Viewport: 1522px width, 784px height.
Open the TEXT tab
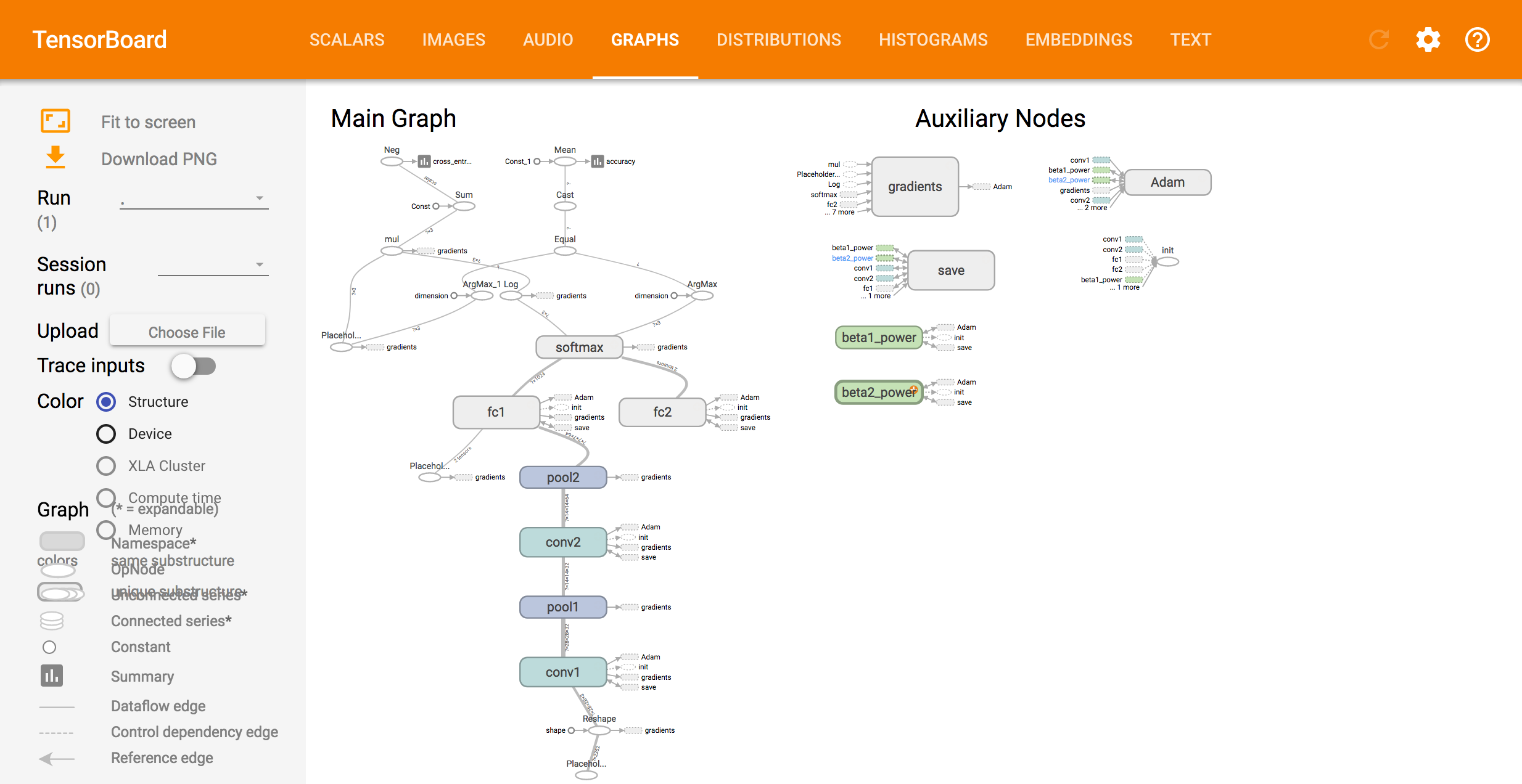[x=1190, y=39]
